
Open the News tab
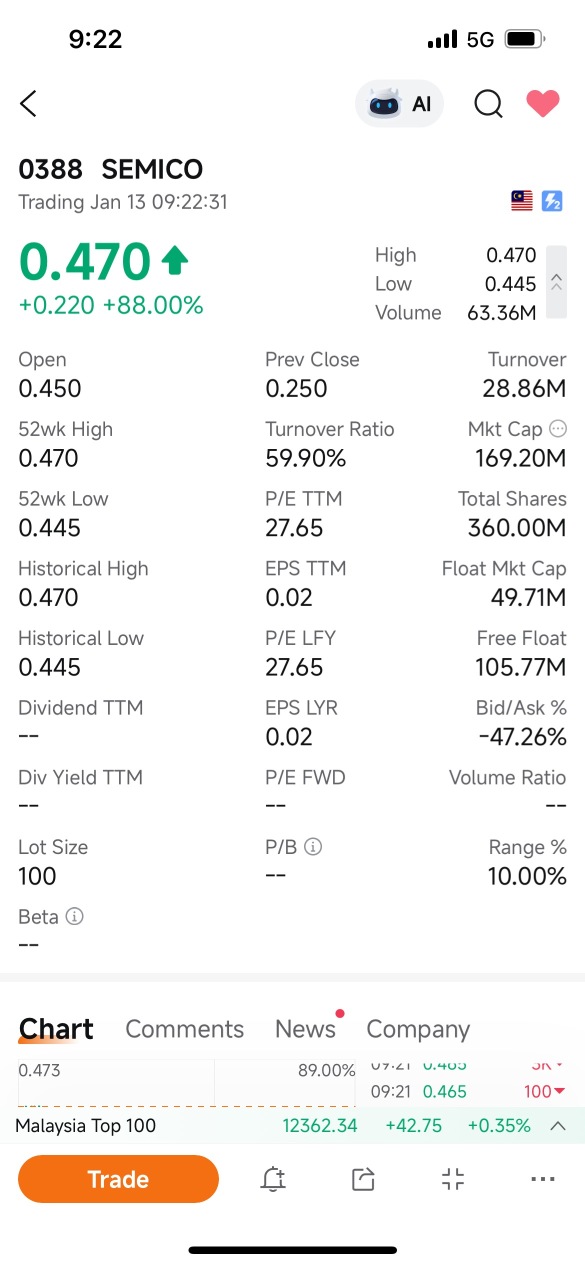pyautogui.click(x=305, y=1029)
